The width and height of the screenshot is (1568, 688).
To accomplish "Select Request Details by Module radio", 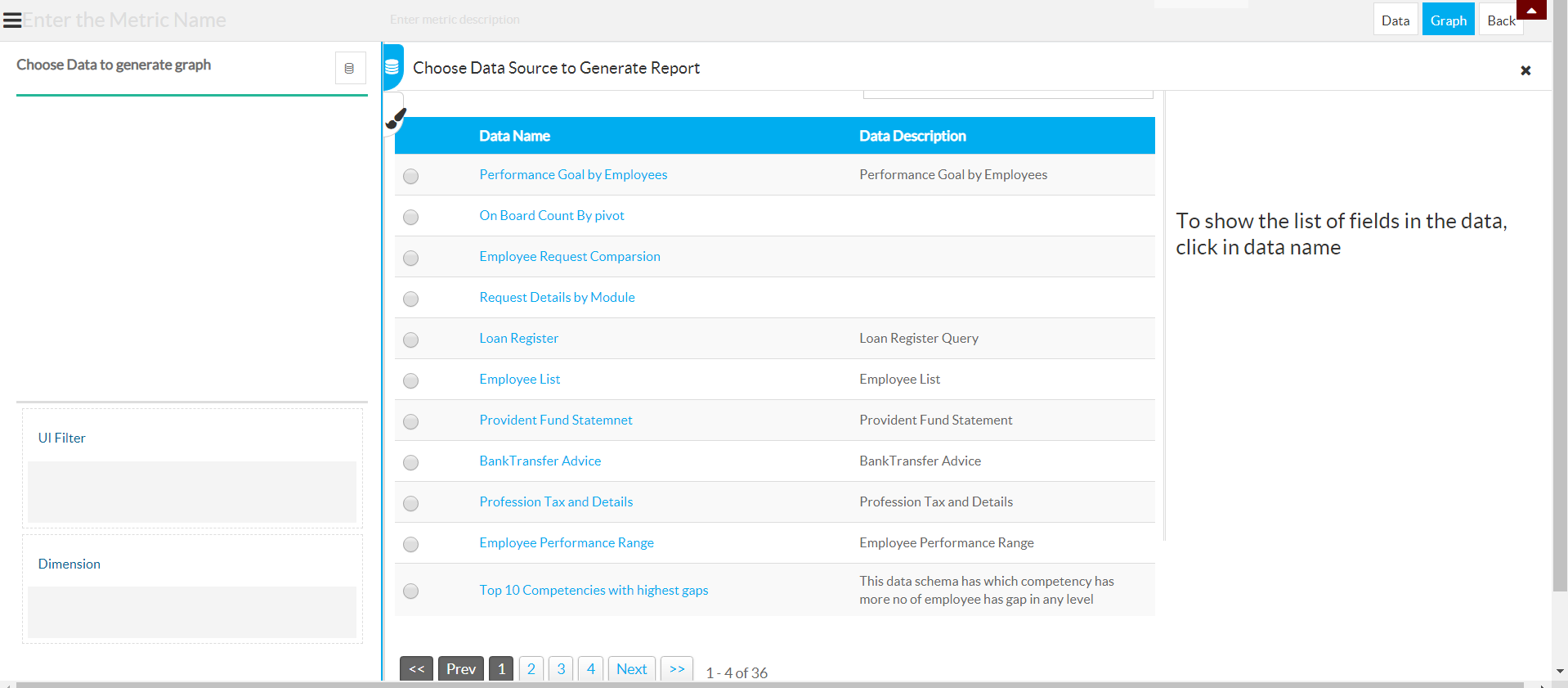I will pos(411,299).
